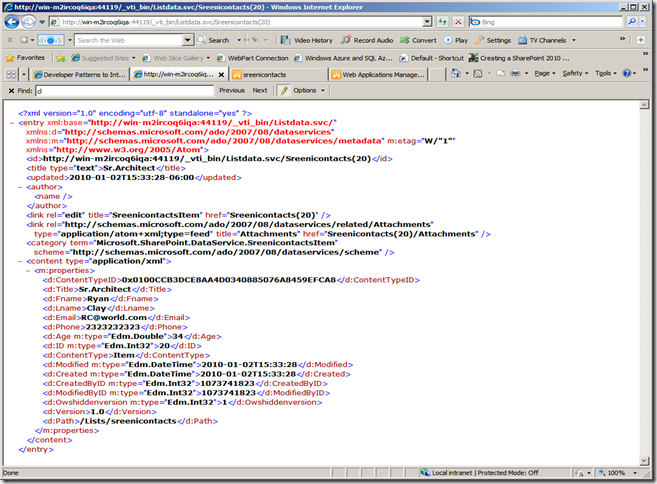657x484 pixels.
Task: Close the current win-m2ircoq6iq tab
Action: (221, 75)
